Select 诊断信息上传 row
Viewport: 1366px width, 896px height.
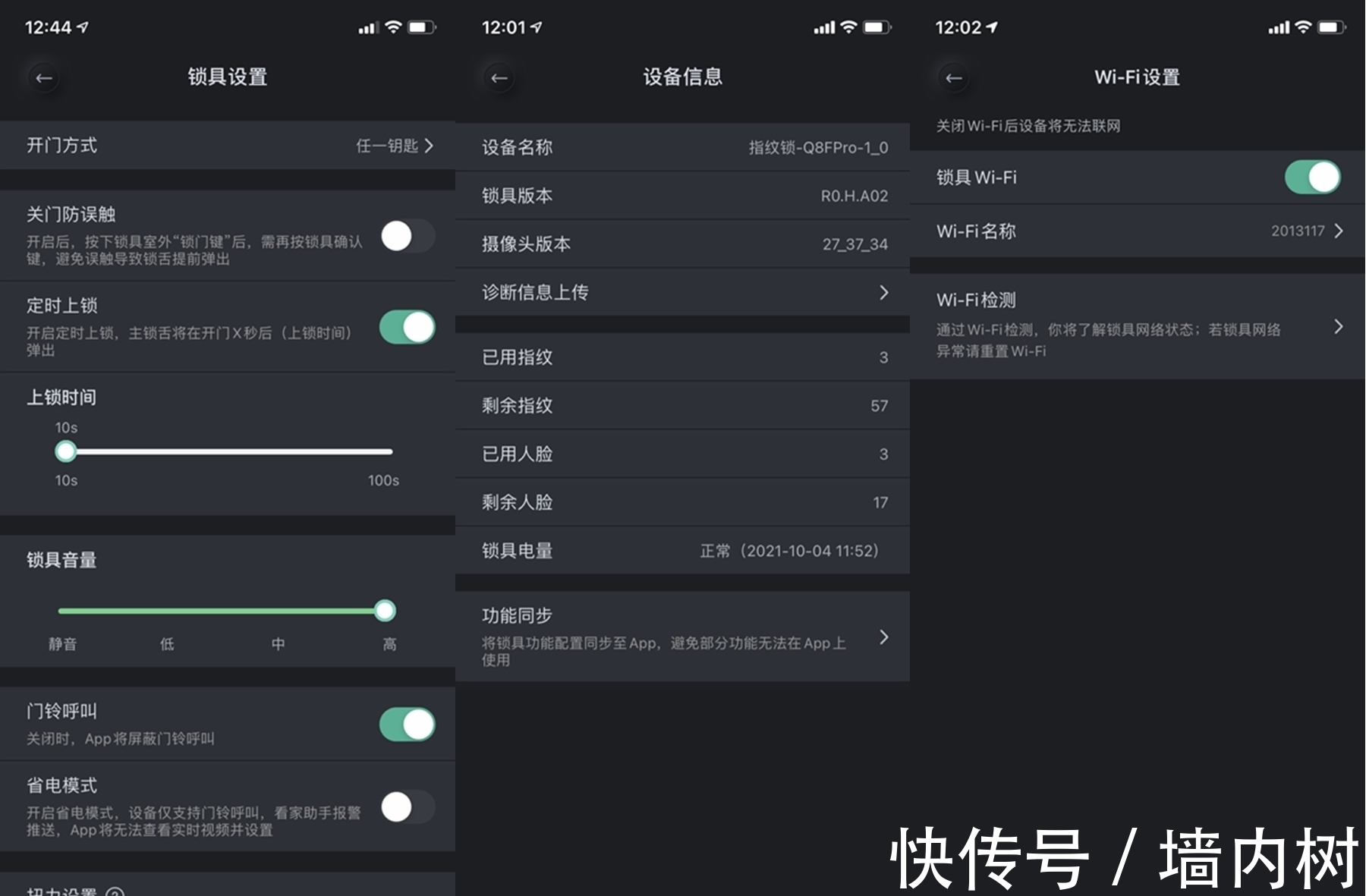point(682,292)
